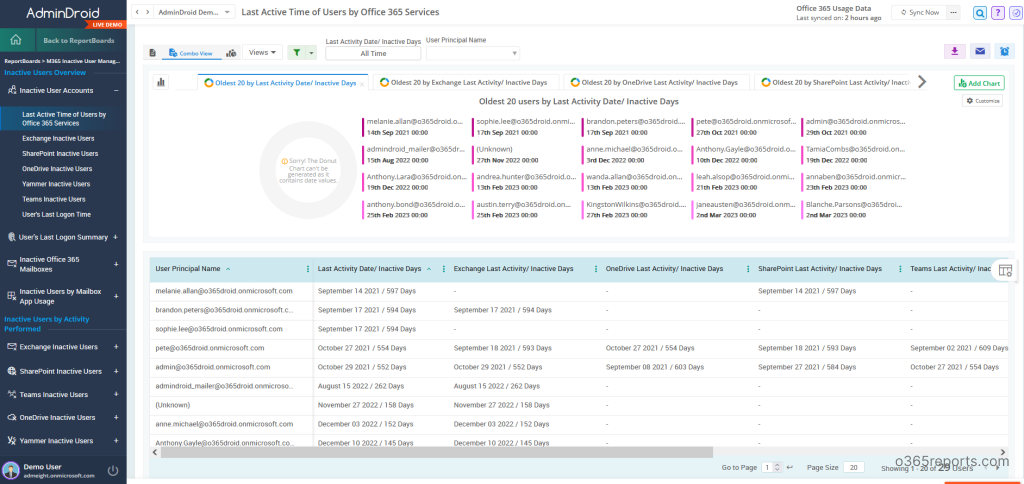Switch to Combo View tab
The height and width of the screenshot is (484, 1024).
pos(190,53)
